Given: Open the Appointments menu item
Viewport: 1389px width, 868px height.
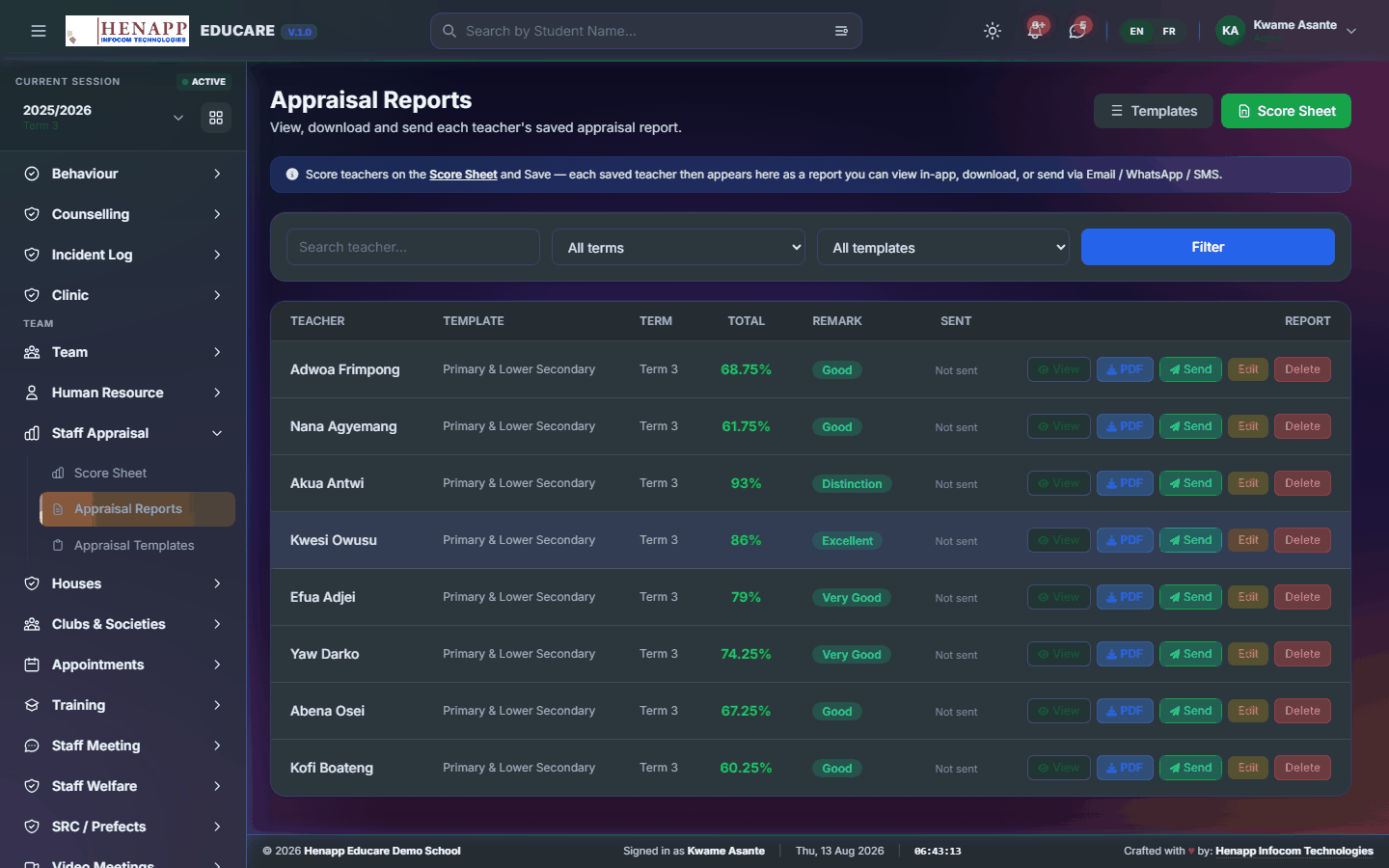Looking at the screenshot, I should [123, 665].
